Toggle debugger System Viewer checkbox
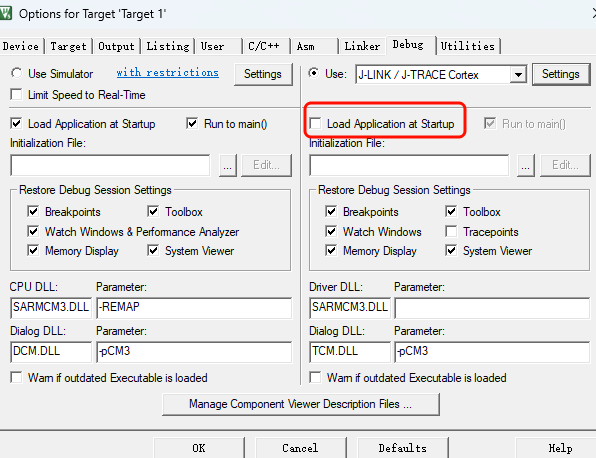Image resolution: width=596 pixels, height=458 pixels. [x=451, y=250]
